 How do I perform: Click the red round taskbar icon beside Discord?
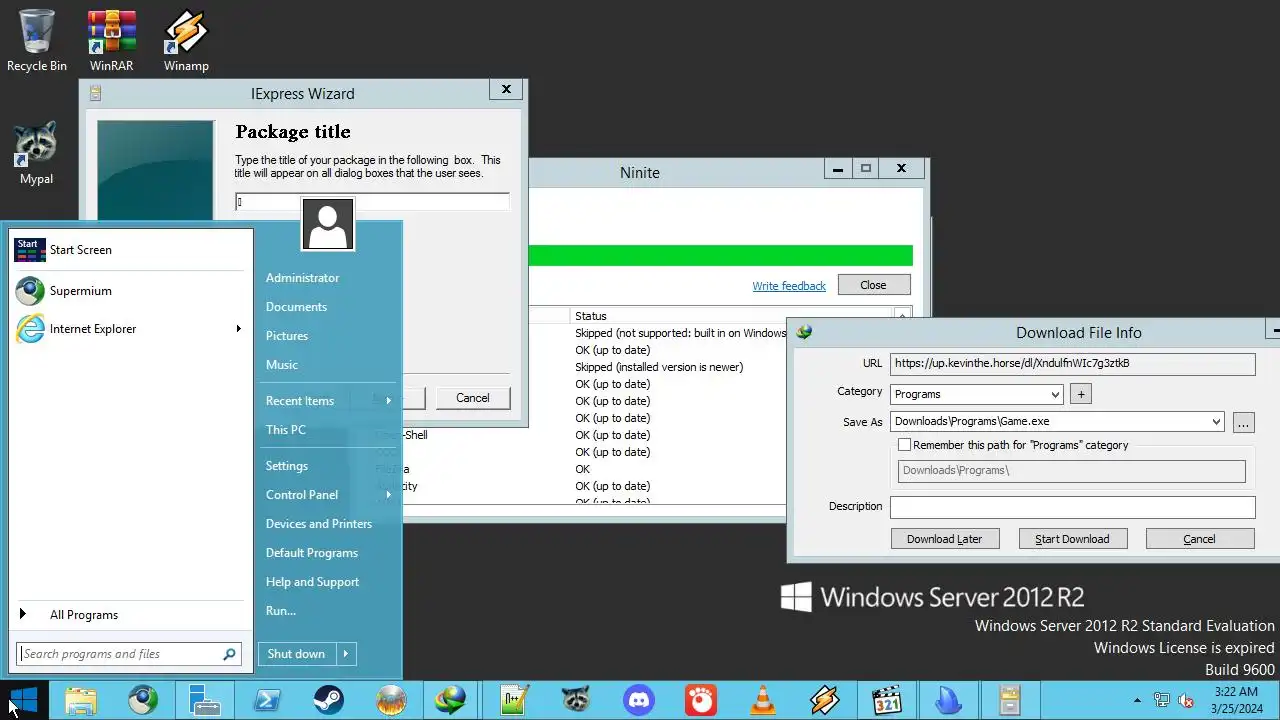click(701, 700)
